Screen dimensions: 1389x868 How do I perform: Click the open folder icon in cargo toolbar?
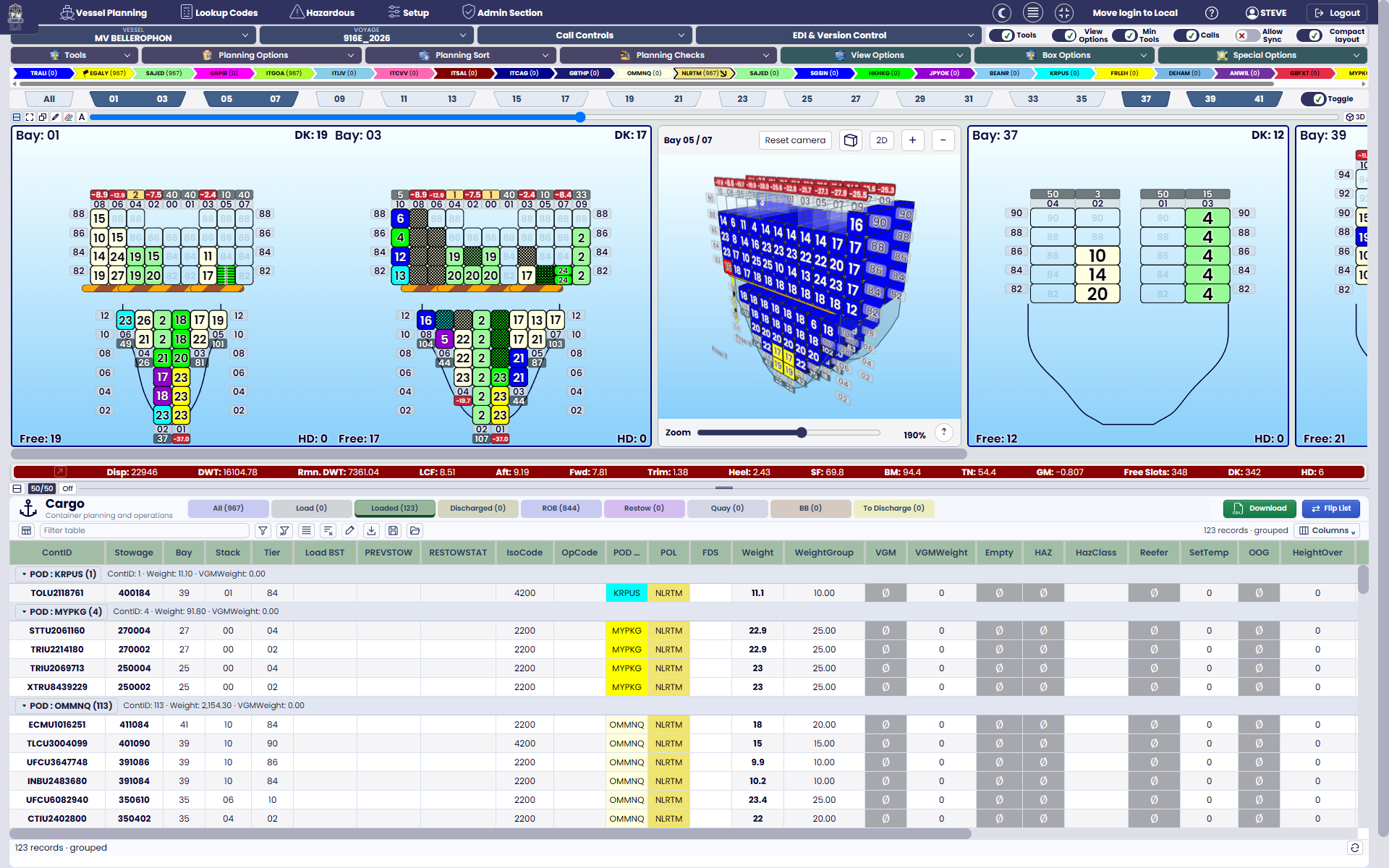[x=415, y=530]
